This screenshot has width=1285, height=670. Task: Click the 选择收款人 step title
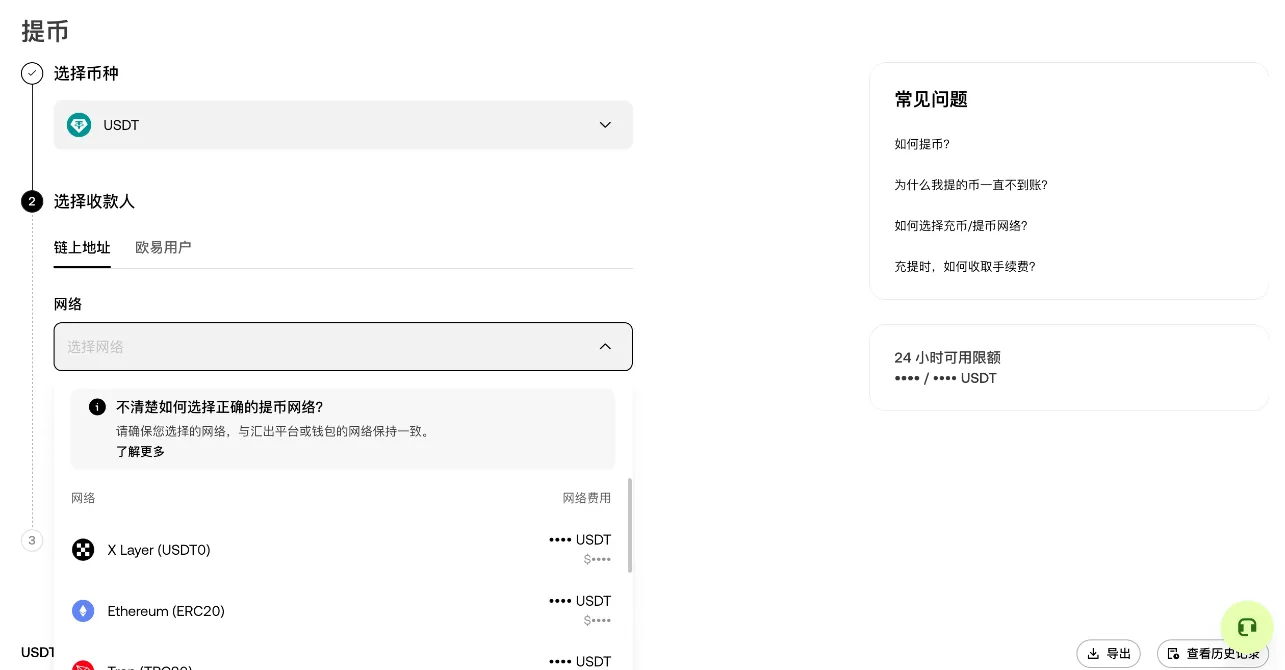coord(94,201)
